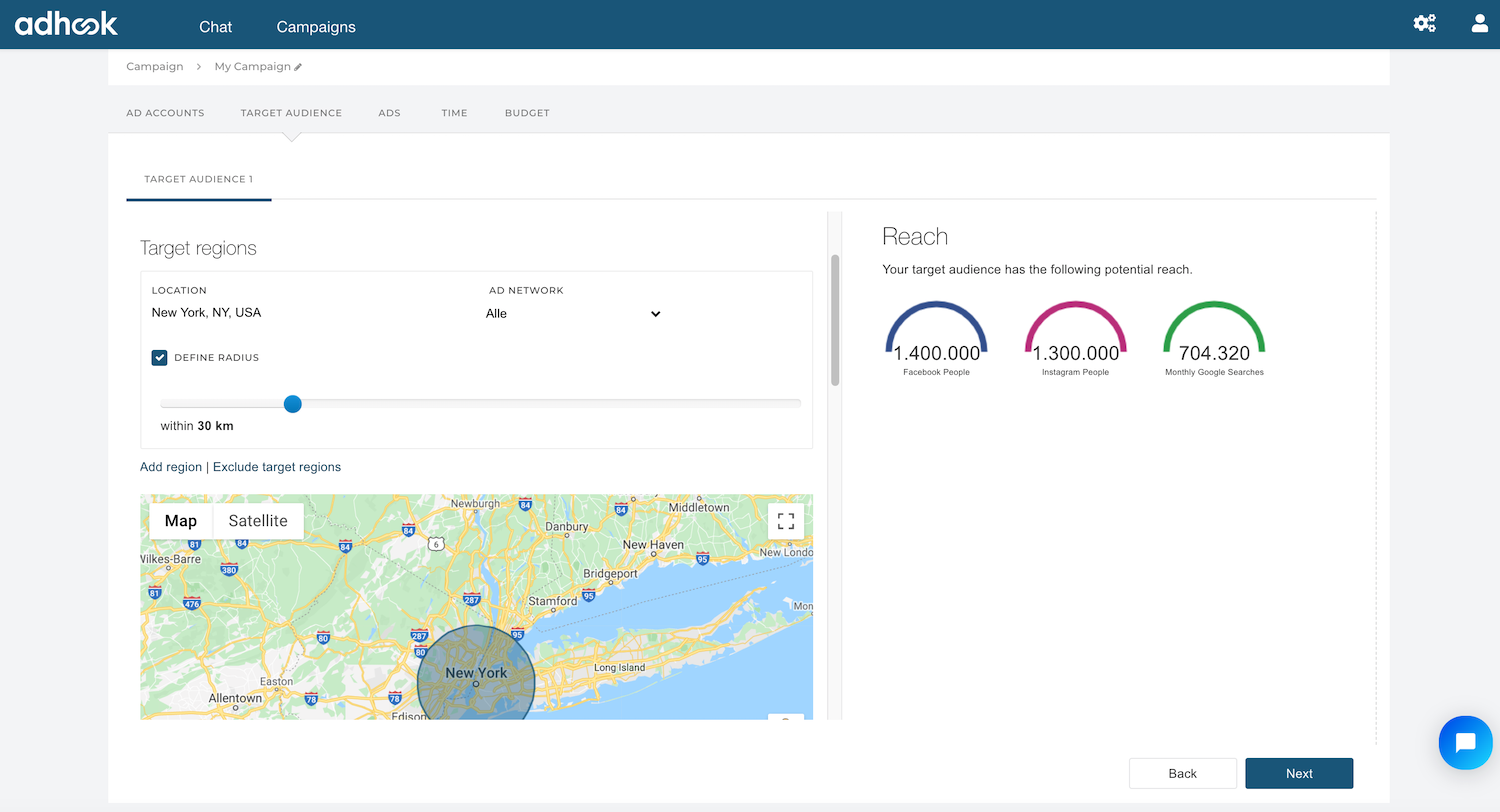This screenshot has height=812, width=1500.
Task: Click the Location field New York, NY, USA
Action: coord(206,313)
